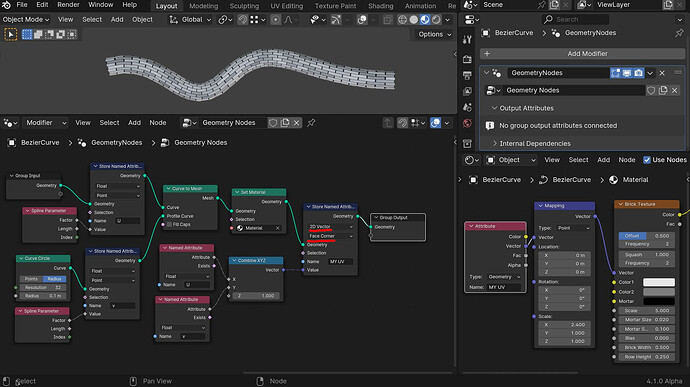
Task: Click fake user shield beside Geometry Nodes in modifier
Action: tap(651, 90)
